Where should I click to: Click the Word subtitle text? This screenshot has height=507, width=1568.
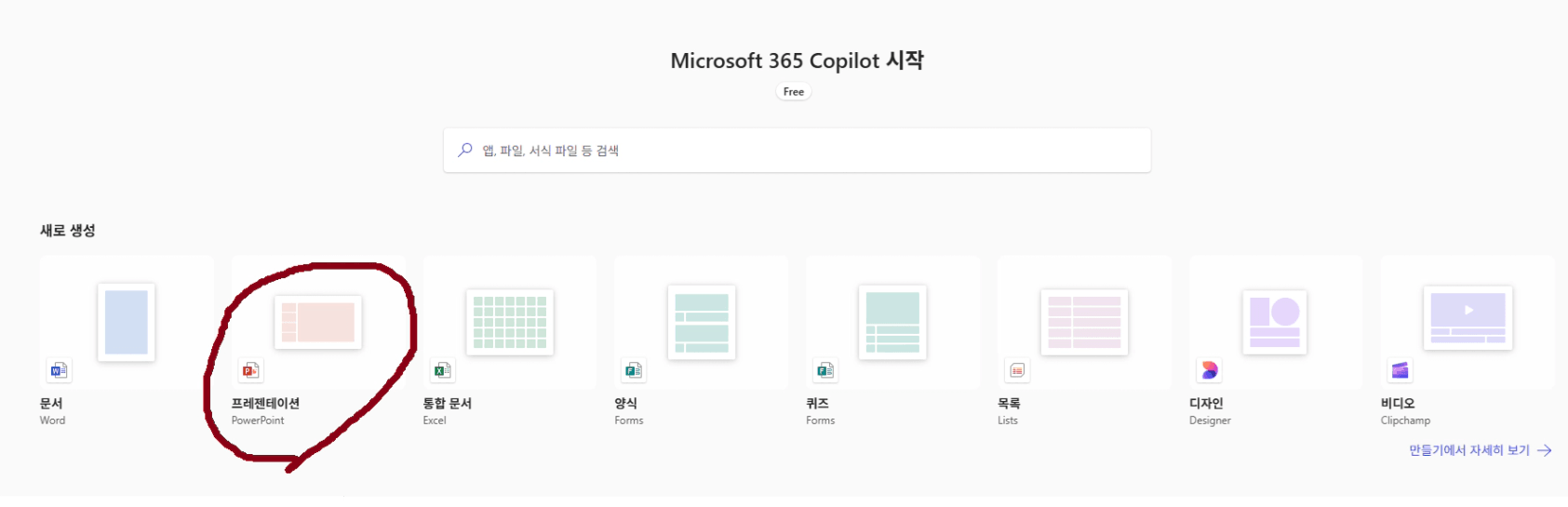point(53,420)
